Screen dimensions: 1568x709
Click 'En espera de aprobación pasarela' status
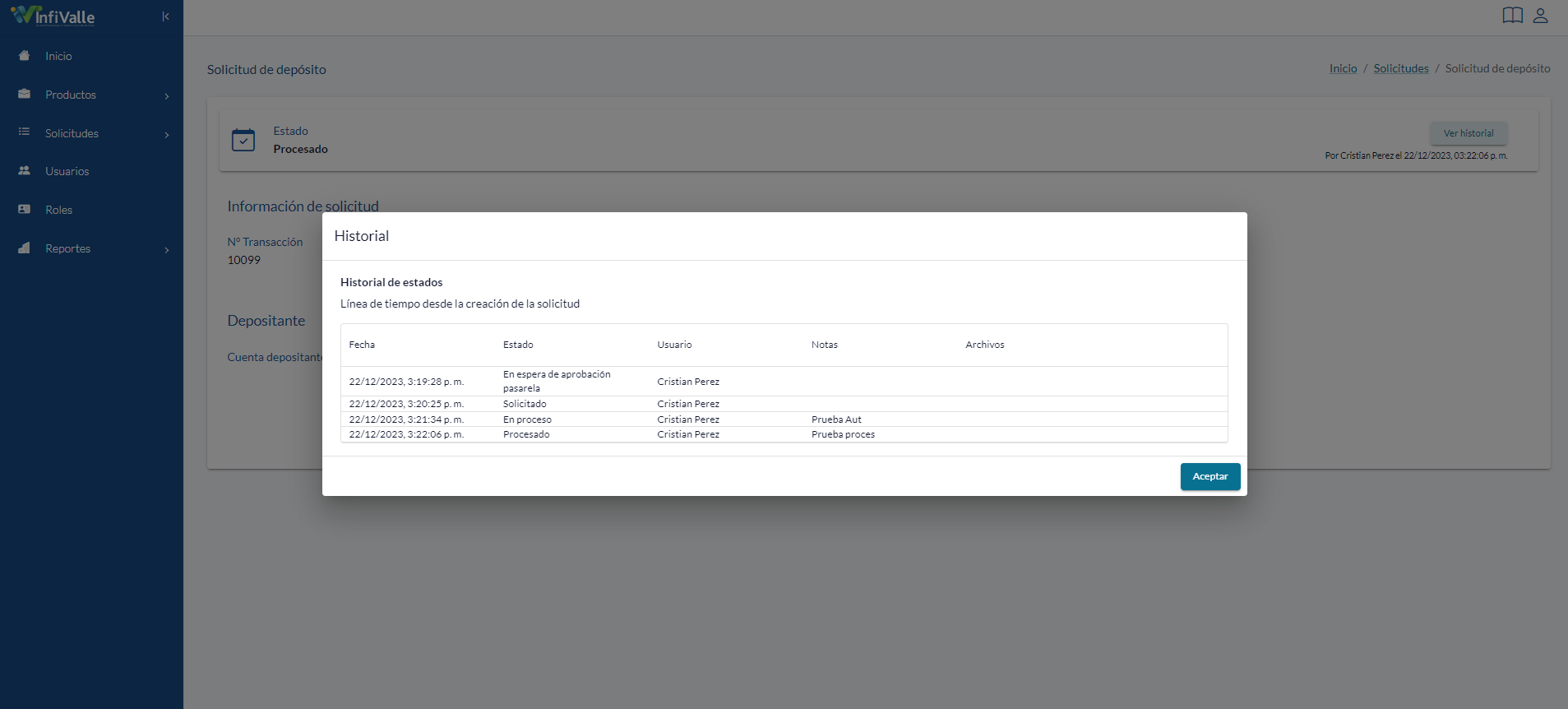(x=557, y=381)
